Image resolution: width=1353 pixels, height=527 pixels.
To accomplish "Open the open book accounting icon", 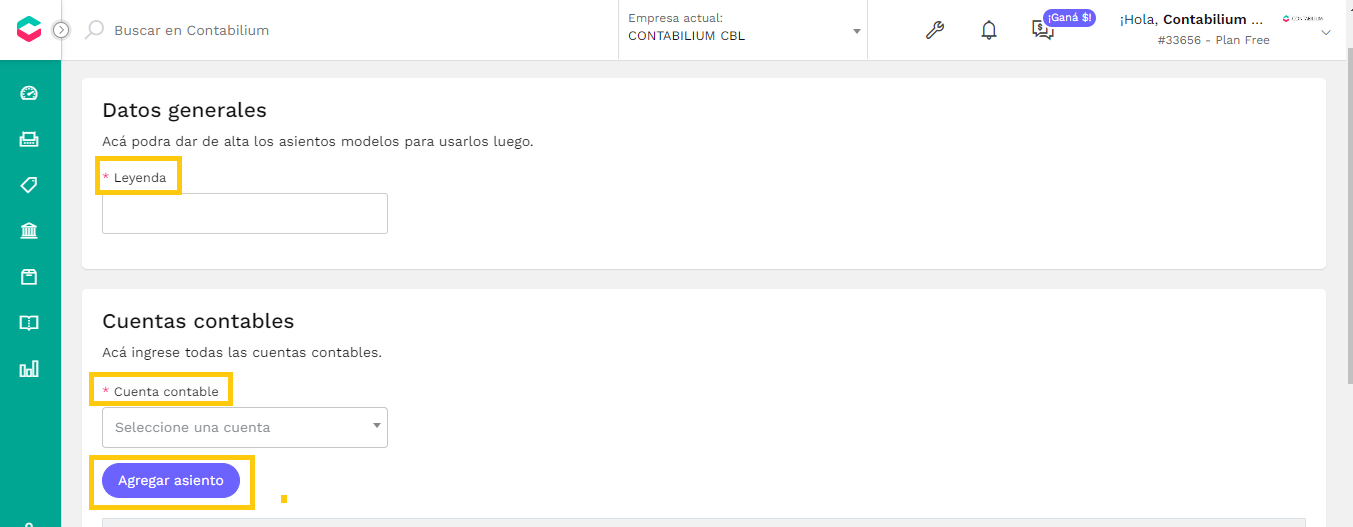I will coord(29,323).
